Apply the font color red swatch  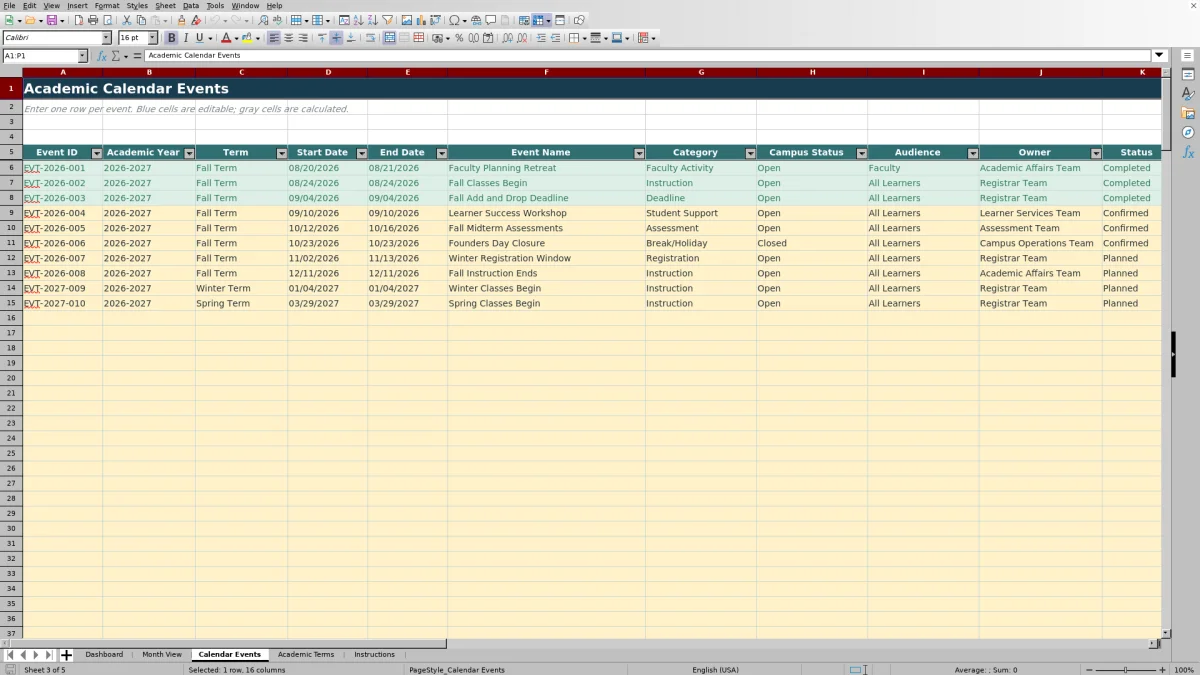point(228,38)
